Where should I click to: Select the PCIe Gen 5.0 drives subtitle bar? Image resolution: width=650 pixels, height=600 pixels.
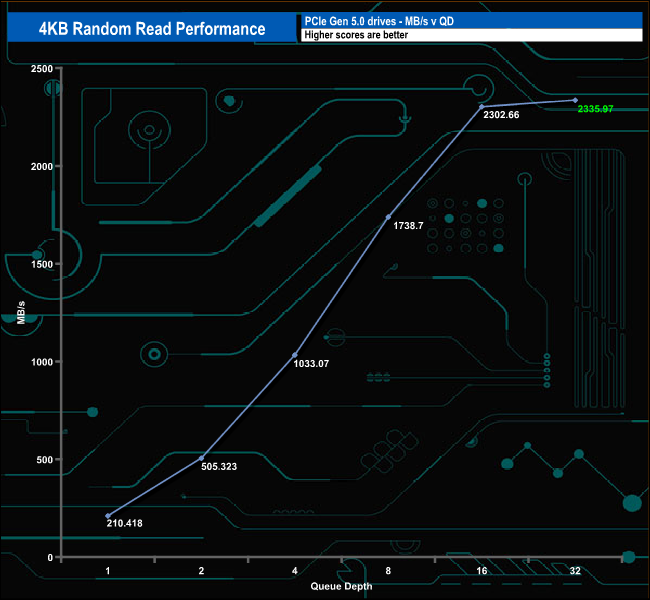(x=470, y=20)
